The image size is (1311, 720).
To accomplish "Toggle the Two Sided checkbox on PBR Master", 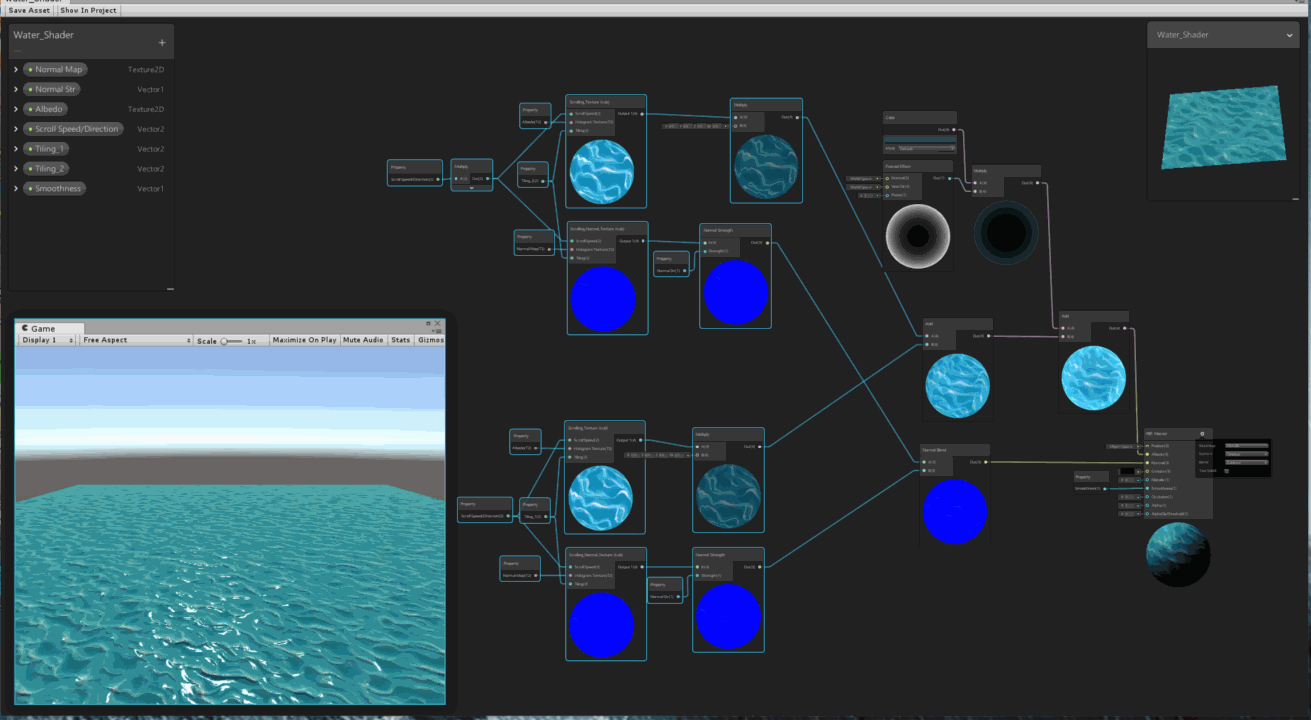I will pos(1227,471).
